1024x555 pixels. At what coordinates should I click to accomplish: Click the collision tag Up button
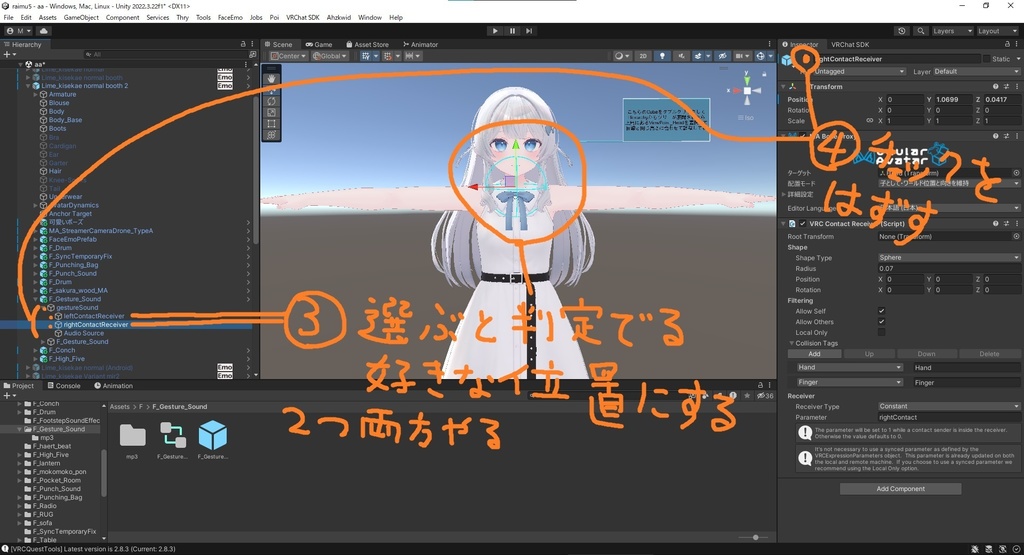[x=869, y=354]
